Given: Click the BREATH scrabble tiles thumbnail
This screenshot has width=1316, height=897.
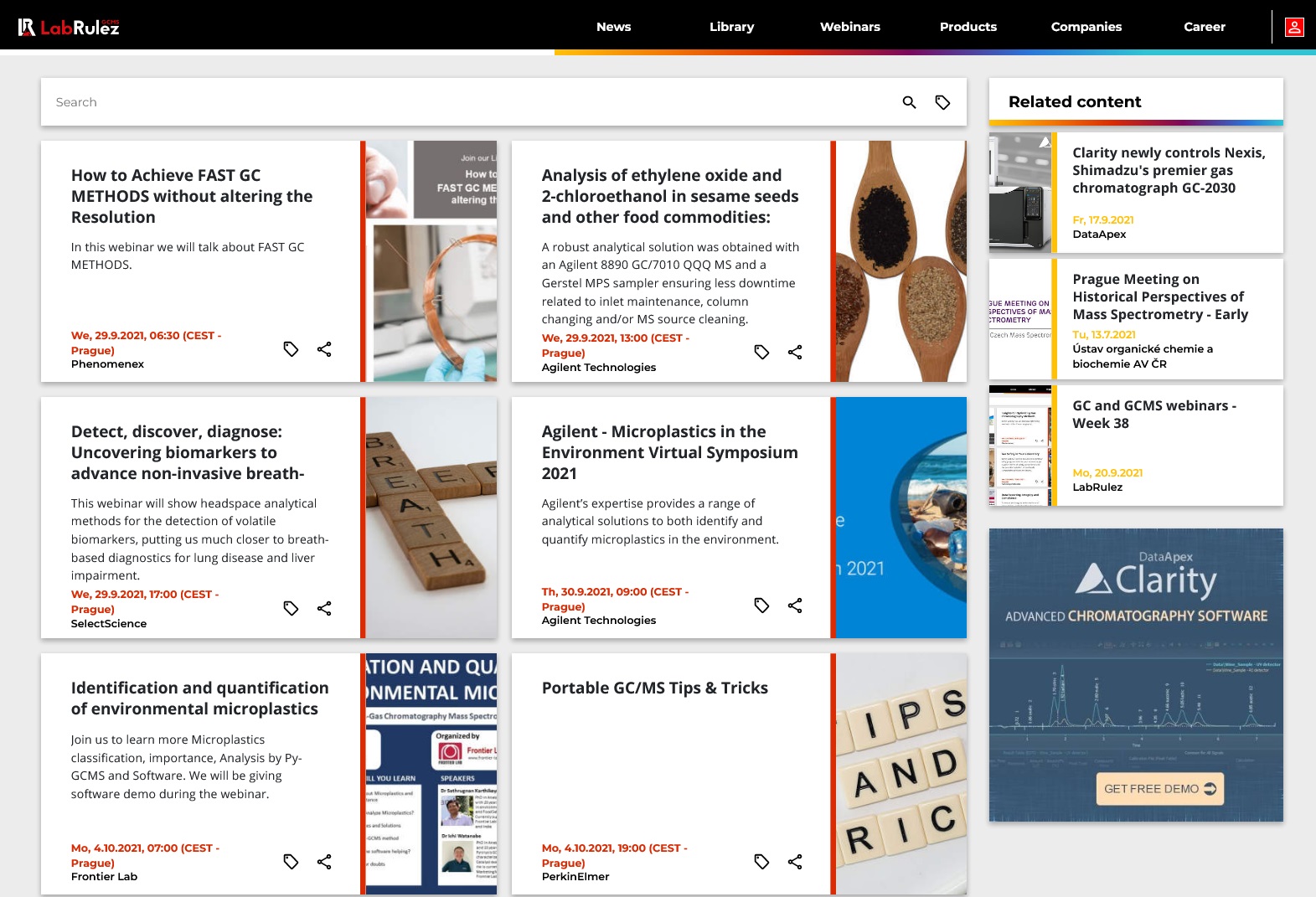Looking at the screenshot, I should pyautogui.click(x=431, y=518).
